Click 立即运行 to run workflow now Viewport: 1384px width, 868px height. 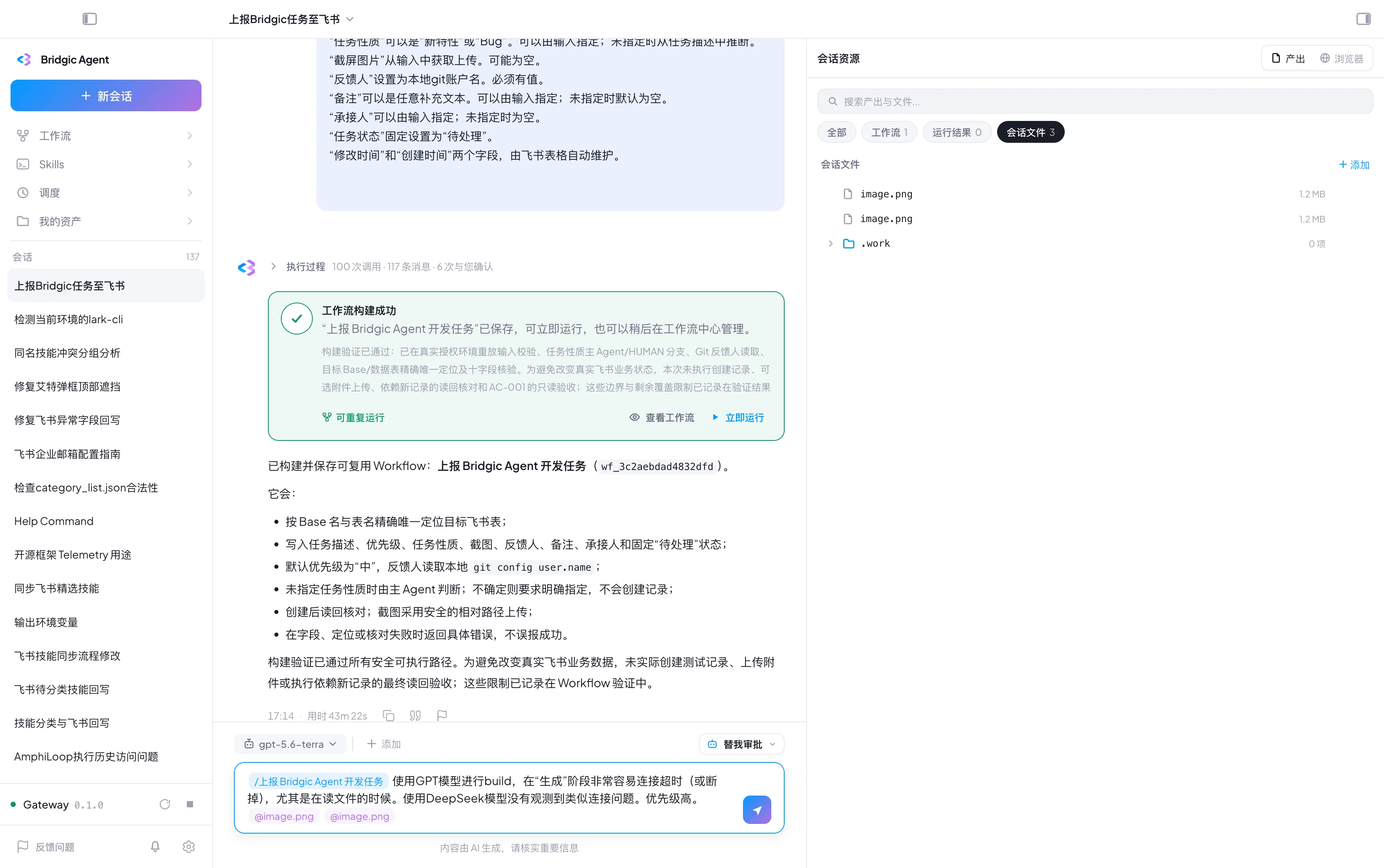point(738,417)
